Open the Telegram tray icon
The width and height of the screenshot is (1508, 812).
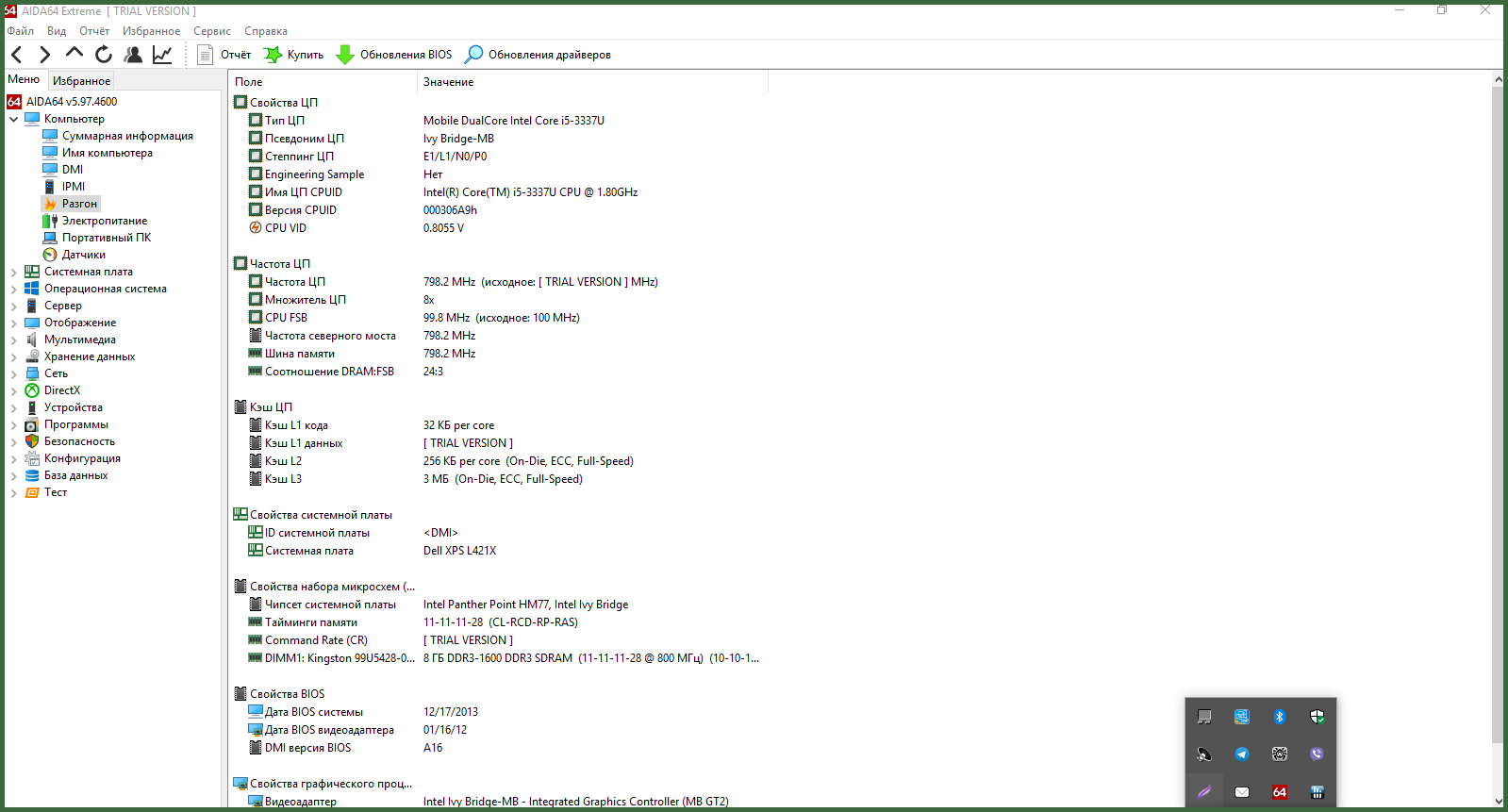[1242, 754]
